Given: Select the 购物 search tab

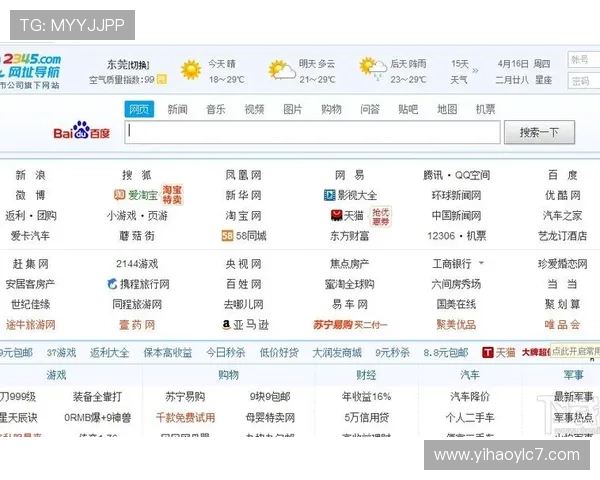Looking at the screenshot, I should click(x=331, y=109).
